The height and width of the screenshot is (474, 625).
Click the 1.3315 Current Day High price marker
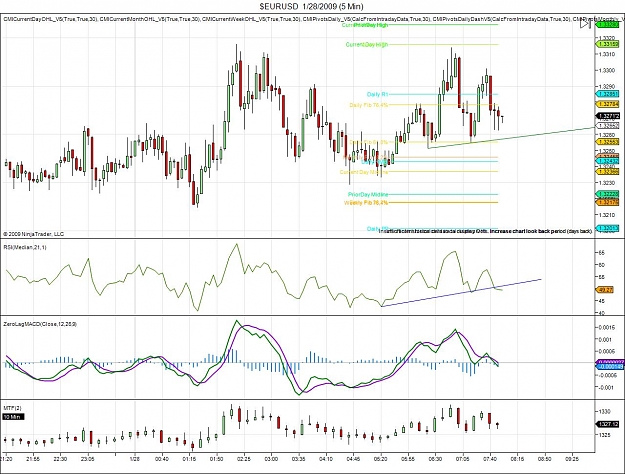click(x=607, y=44)
